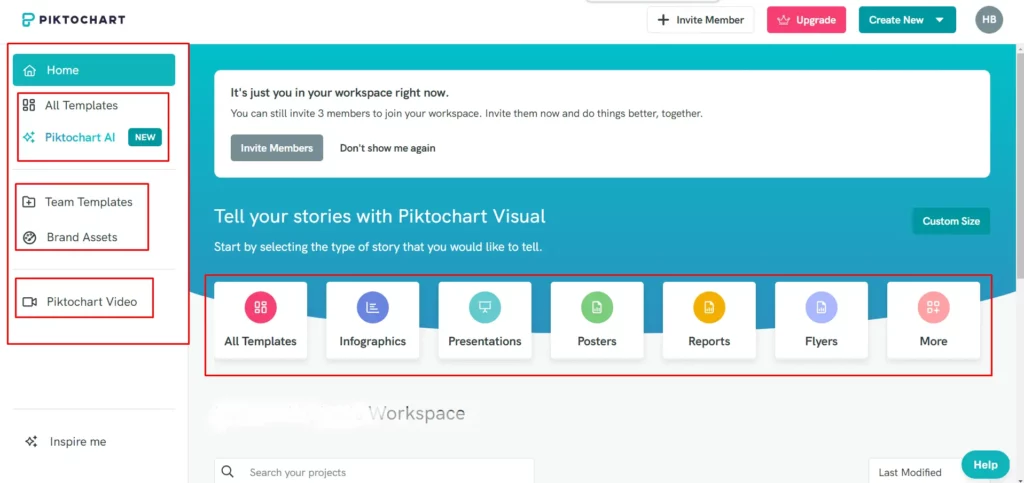
Task: Open the HB profile avatar
Action: coord(989,20)
